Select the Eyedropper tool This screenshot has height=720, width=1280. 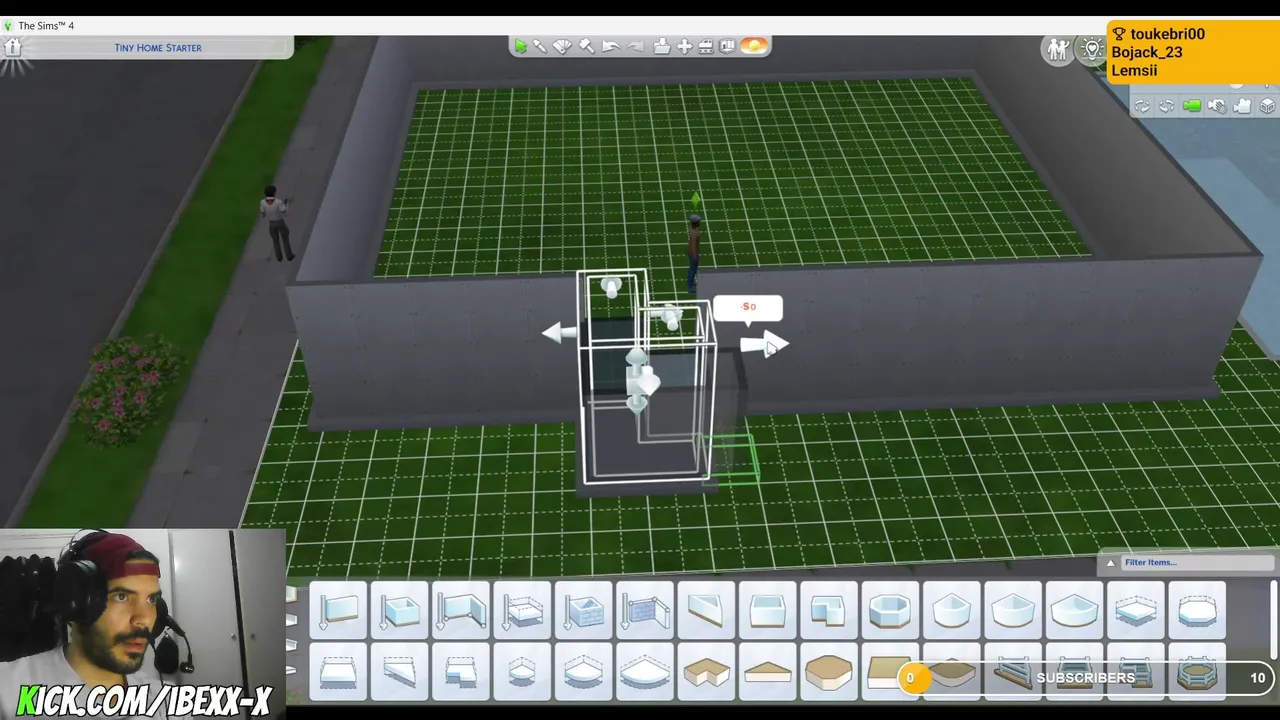540,46
